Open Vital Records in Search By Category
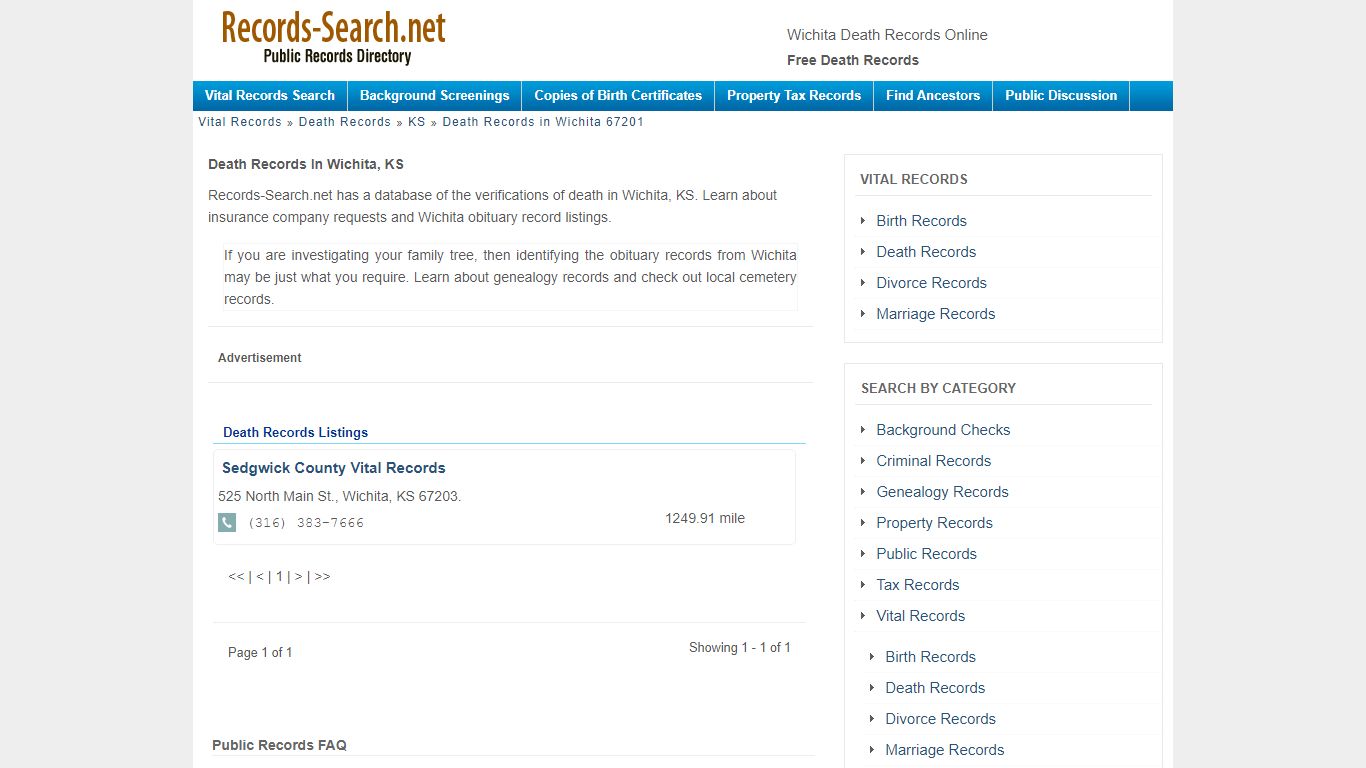Screen dimensions: 1366x768 pyautogui.click(x=920, y=616)
